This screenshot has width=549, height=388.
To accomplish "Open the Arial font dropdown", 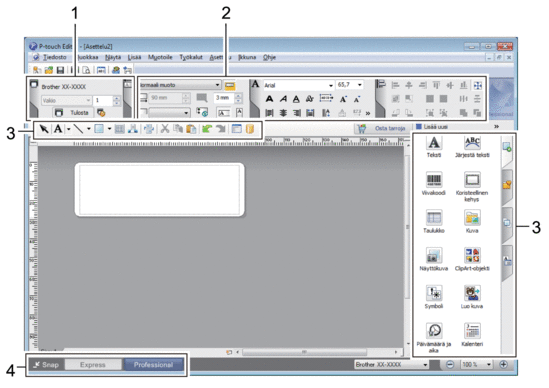I will pyautogui.click(x=331, y=85).
